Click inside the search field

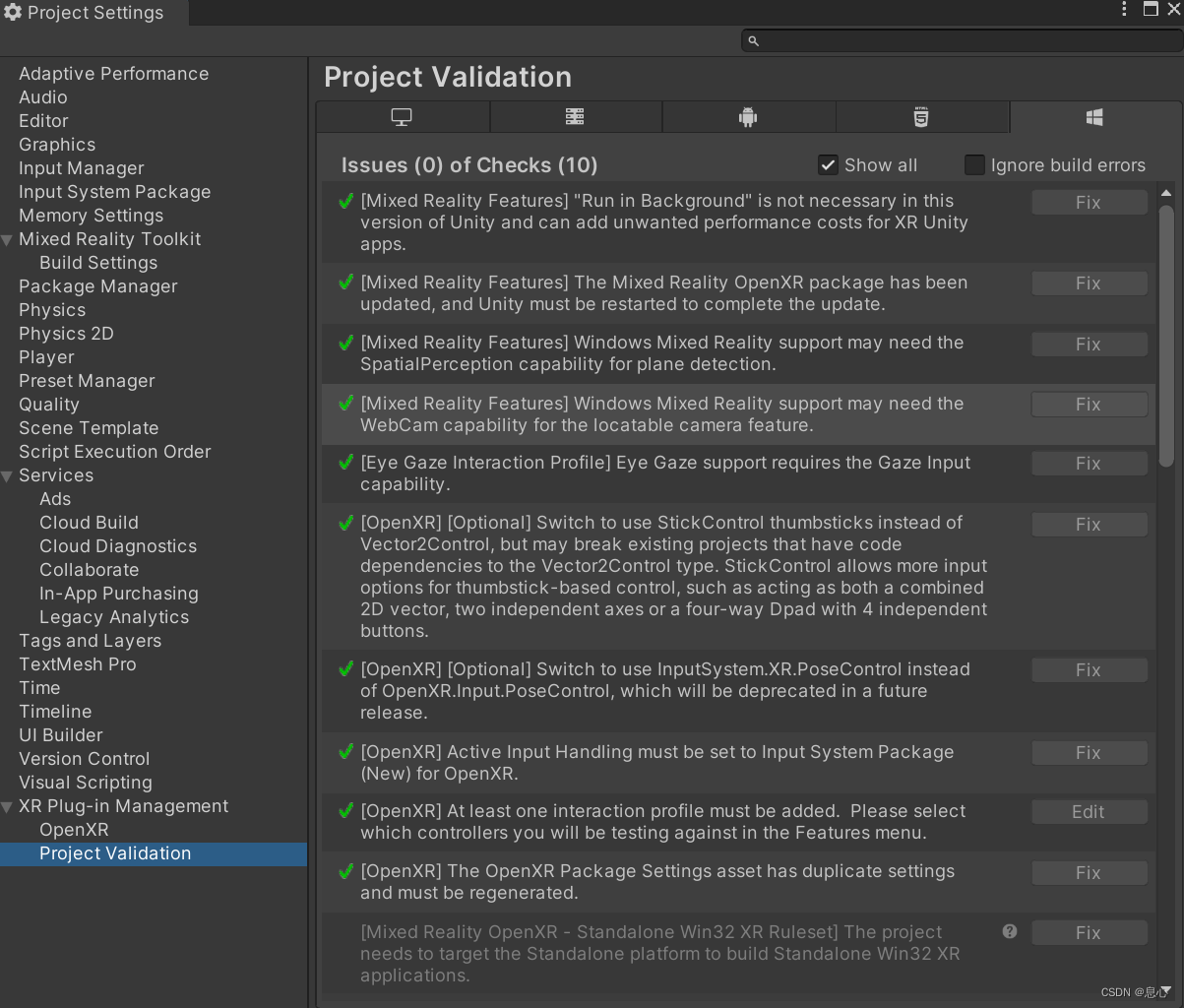pos(935,40)
